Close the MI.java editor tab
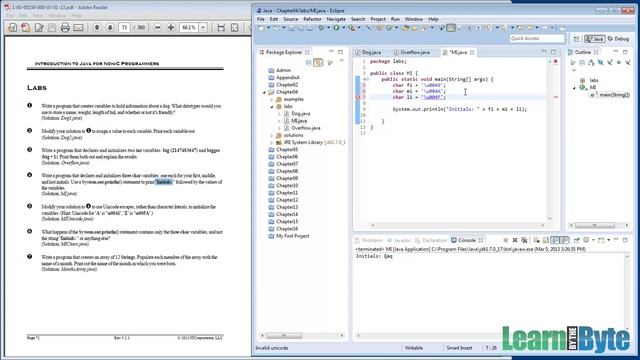This screenshot has height=360, width=640. click(x=472, y=52)
